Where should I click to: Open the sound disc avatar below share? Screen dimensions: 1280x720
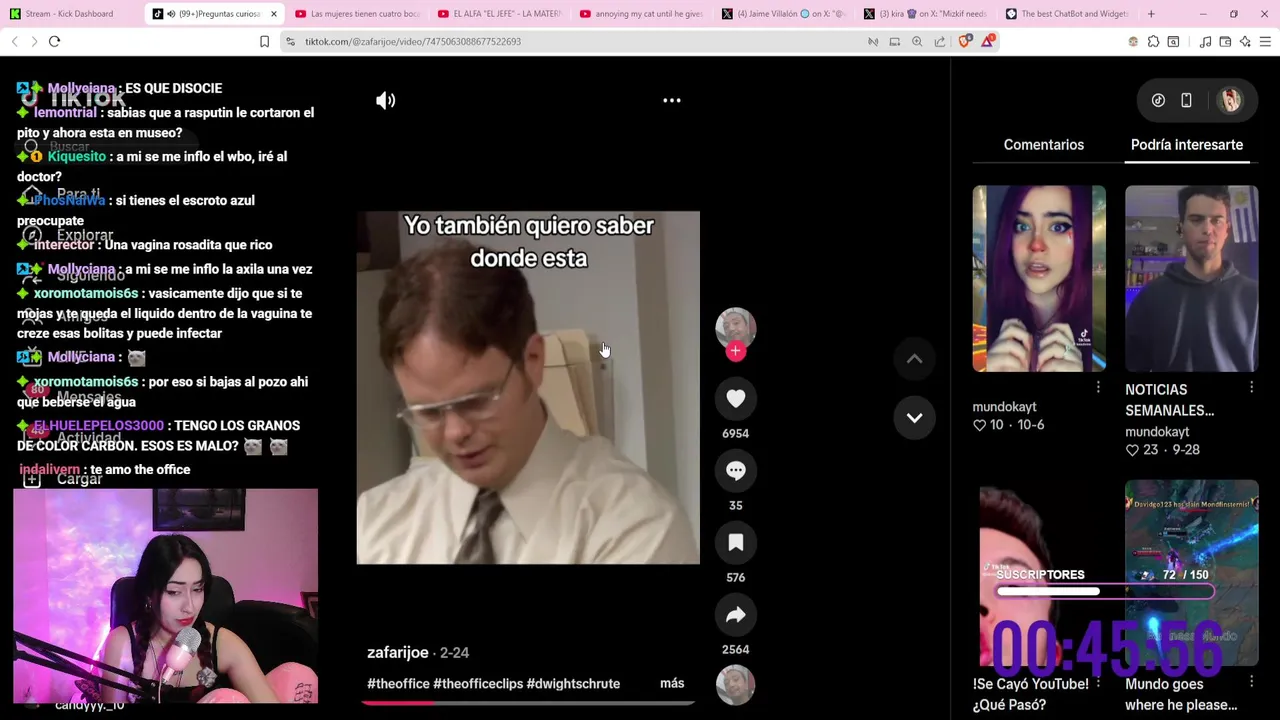(736, 685)
